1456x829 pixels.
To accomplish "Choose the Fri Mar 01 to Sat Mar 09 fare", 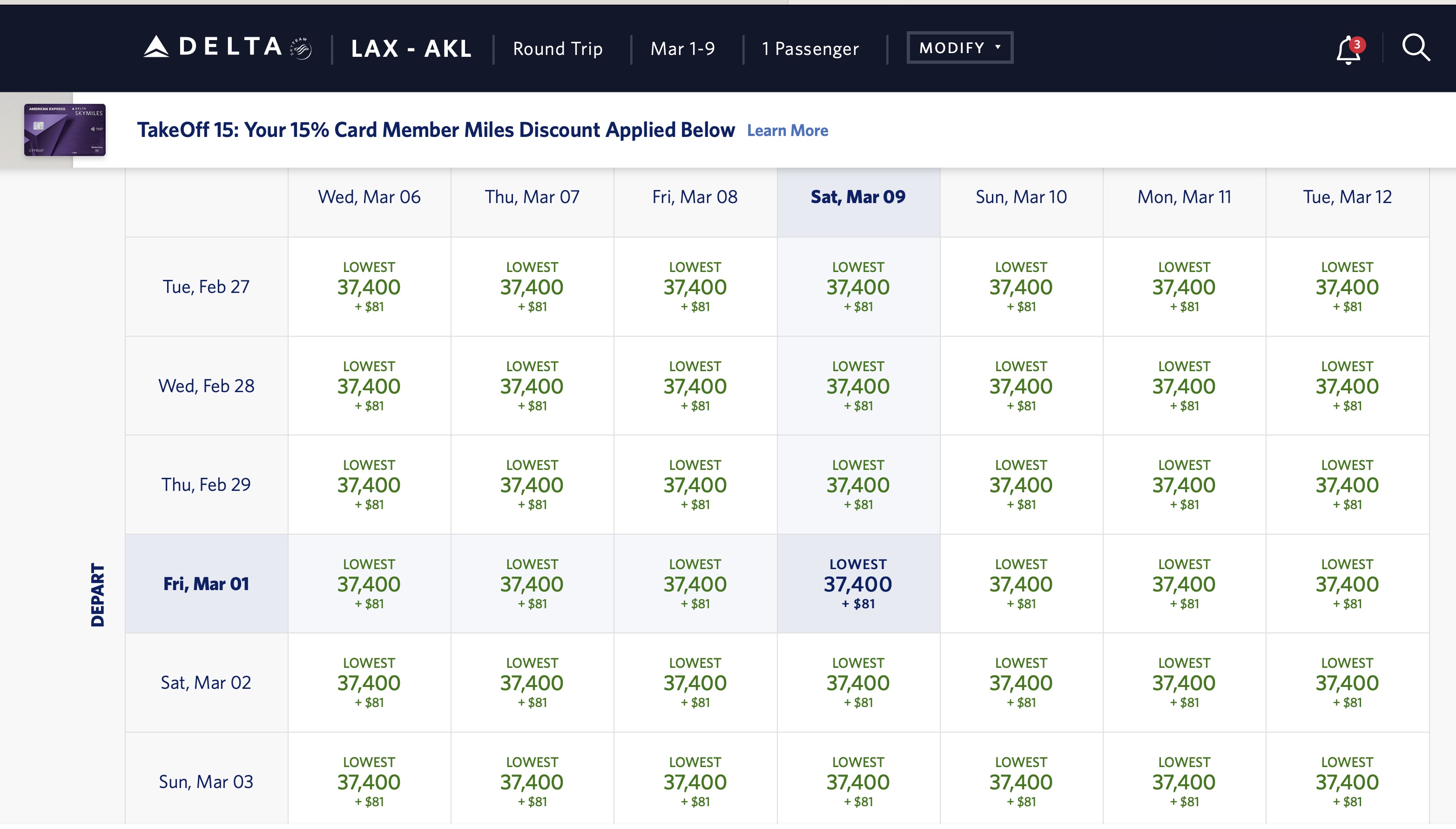I will [x=857, y=584].
